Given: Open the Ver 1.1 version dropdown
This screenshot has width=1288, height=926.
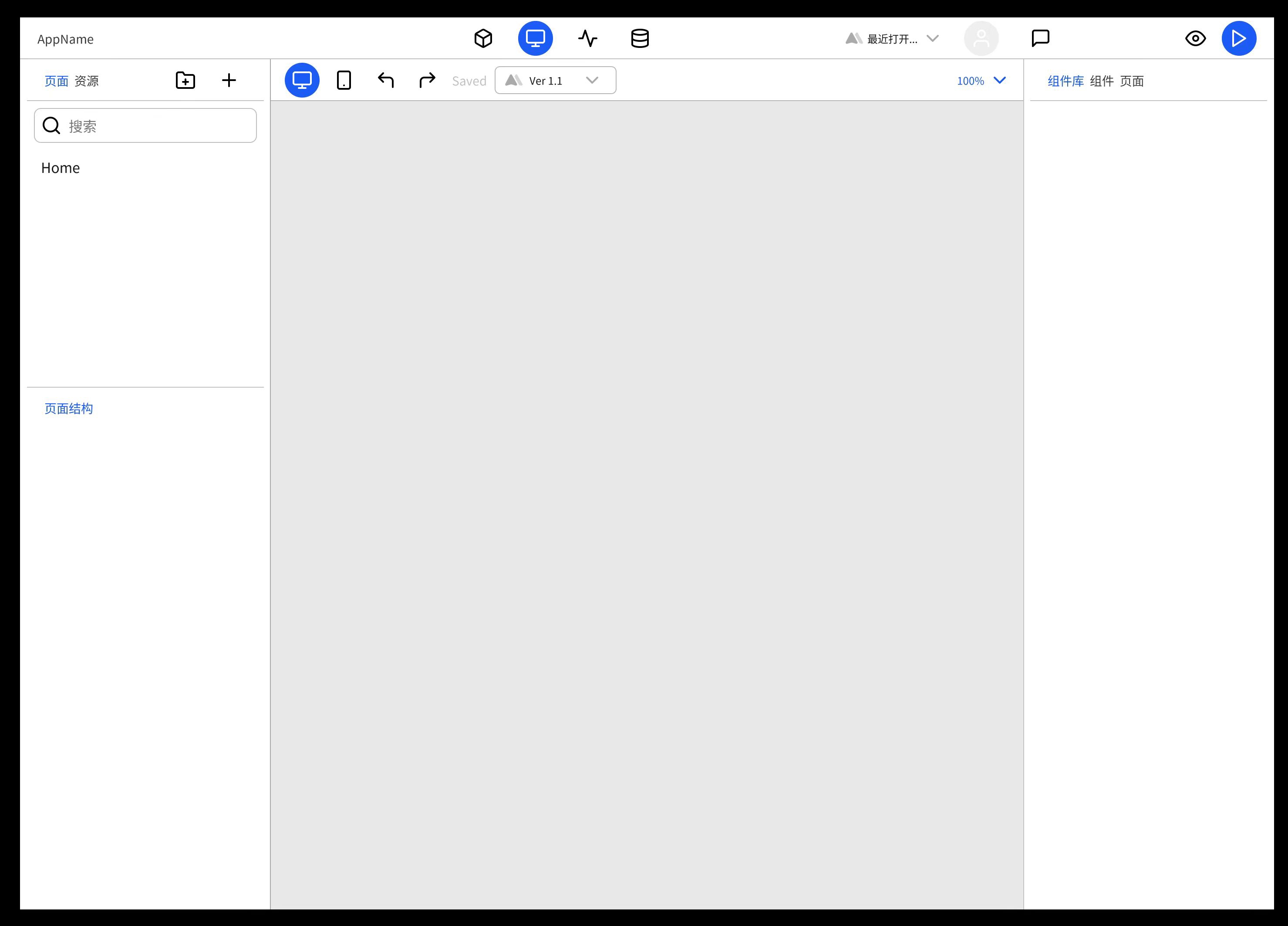Looking at the screenshot, I should 556,80.
